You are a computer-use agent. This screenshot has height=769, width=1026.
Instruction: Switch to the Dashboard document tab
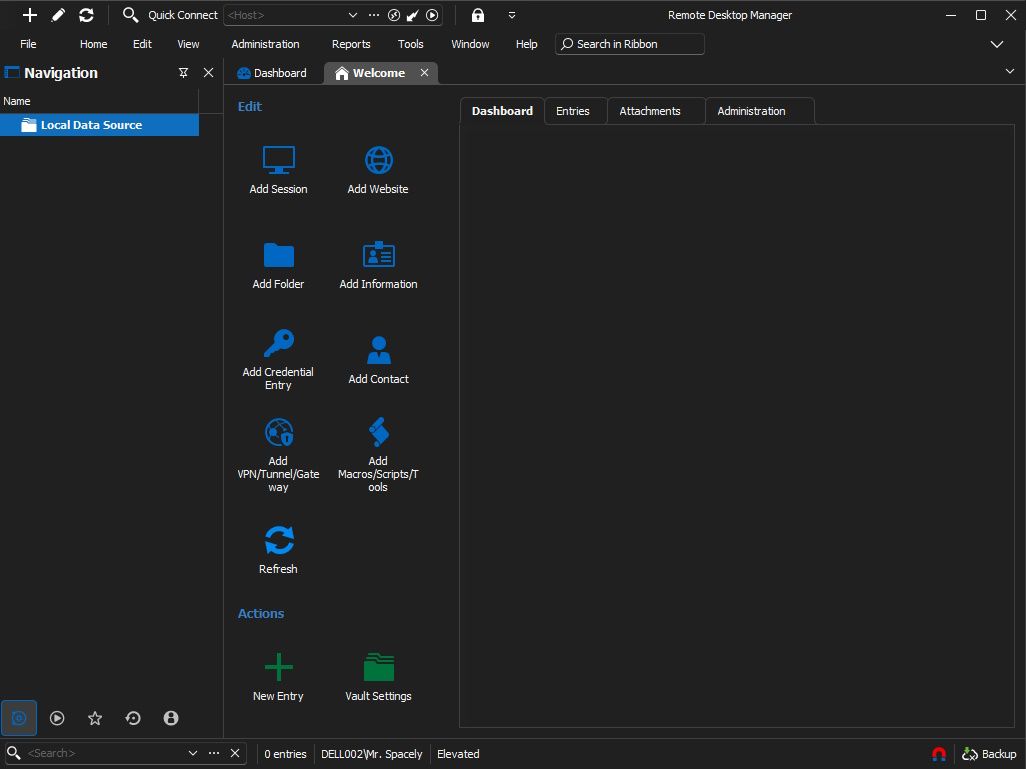(272, 73)
